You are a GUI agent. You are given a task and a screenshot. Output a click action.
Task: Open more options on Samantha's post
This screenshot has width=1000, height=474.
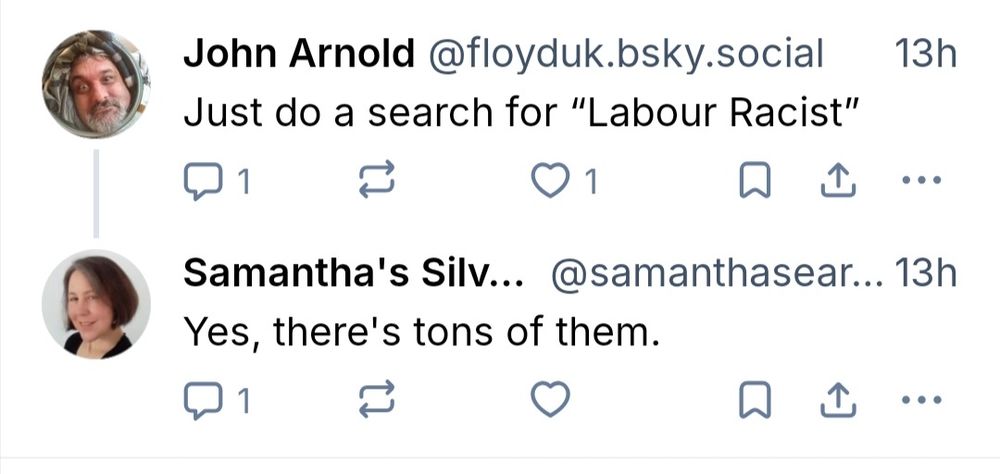(921, 400)
